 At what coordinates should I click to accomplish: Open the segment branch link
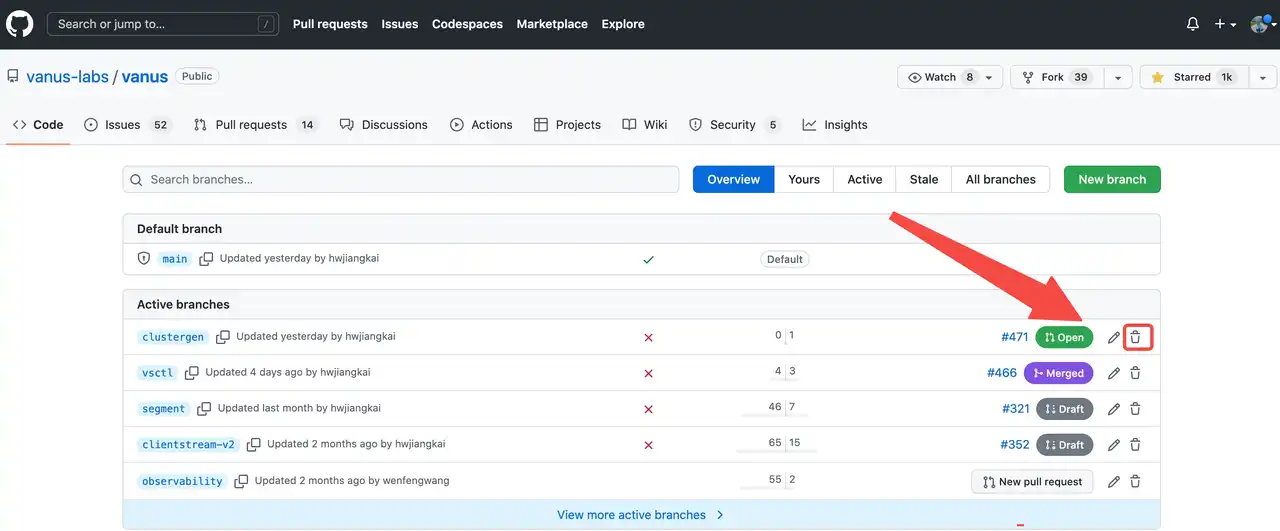pyautogui.click(x=164, y=409)
